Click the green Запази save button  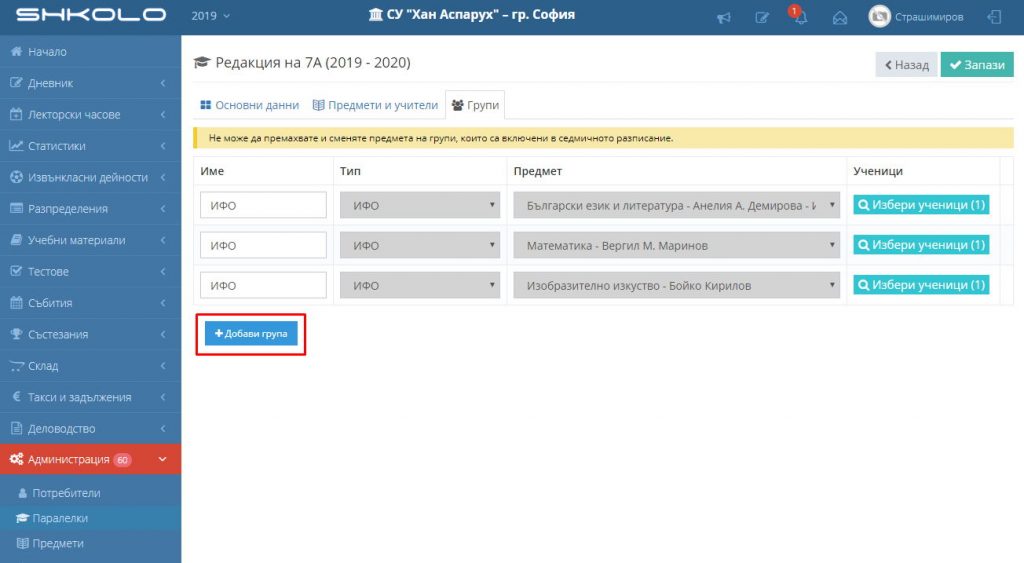(977, 65)
